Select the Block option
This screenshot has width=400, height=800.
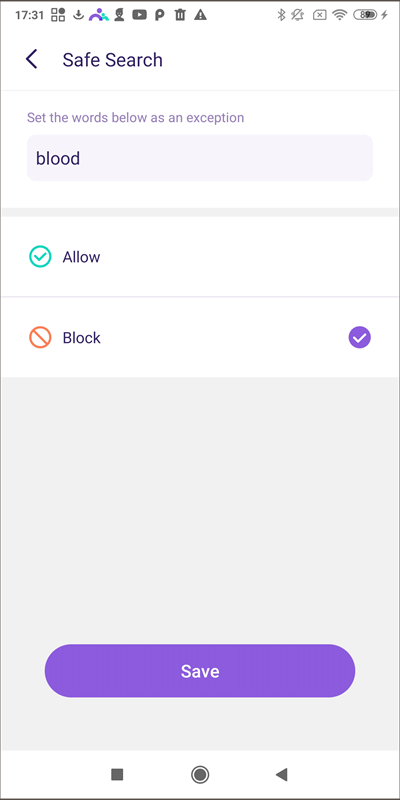click(200, 337)
